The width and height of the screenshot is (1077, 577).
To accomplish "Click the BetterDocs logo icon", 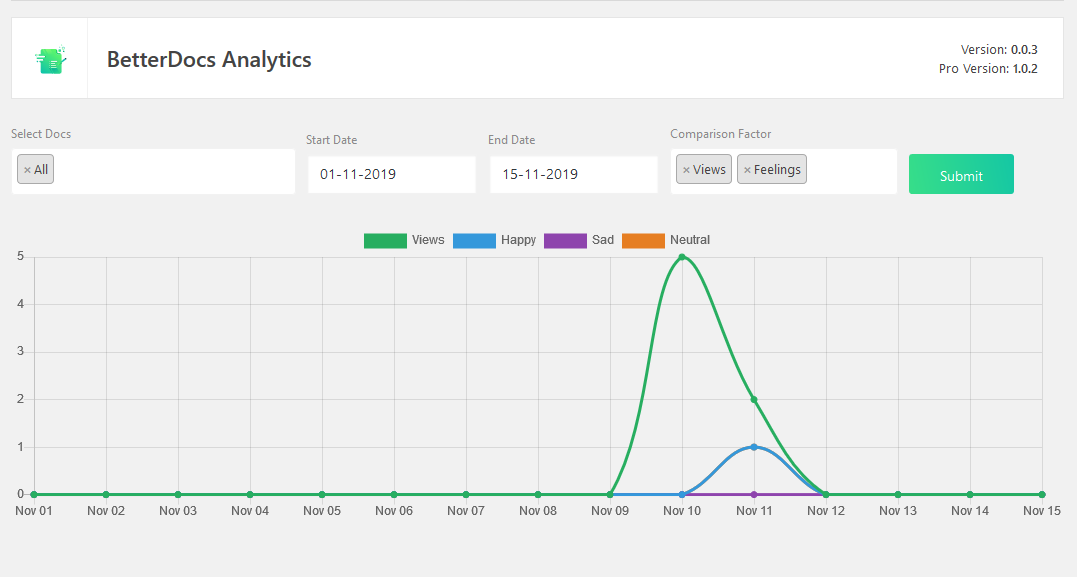I will pos(50,59).
